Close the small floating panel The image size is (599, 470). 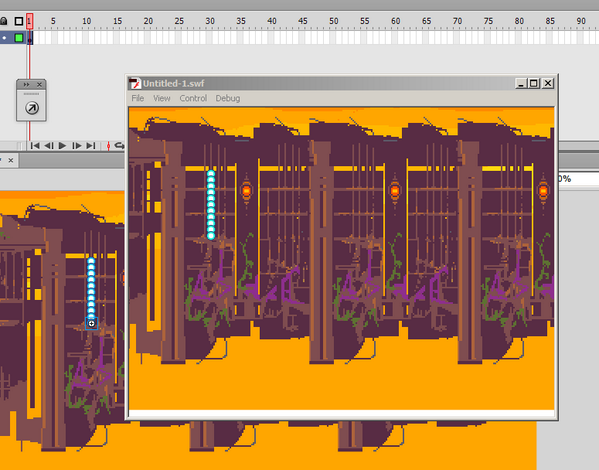[39, 84]
